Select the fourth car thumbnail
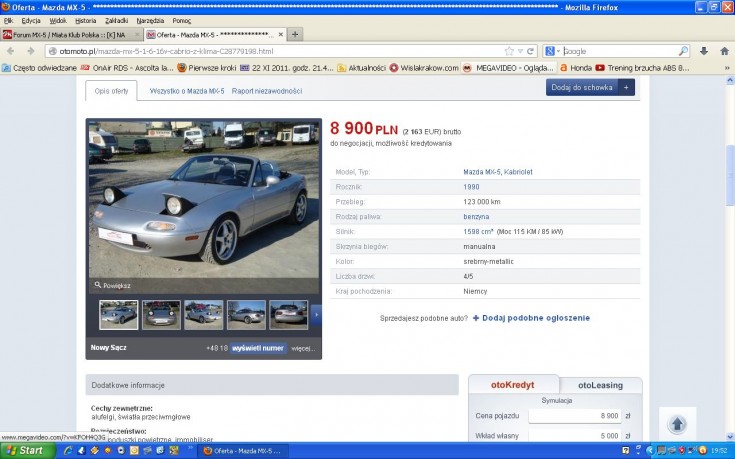The width and height of the screenshot is (735, 459). (x=246, y=315)
